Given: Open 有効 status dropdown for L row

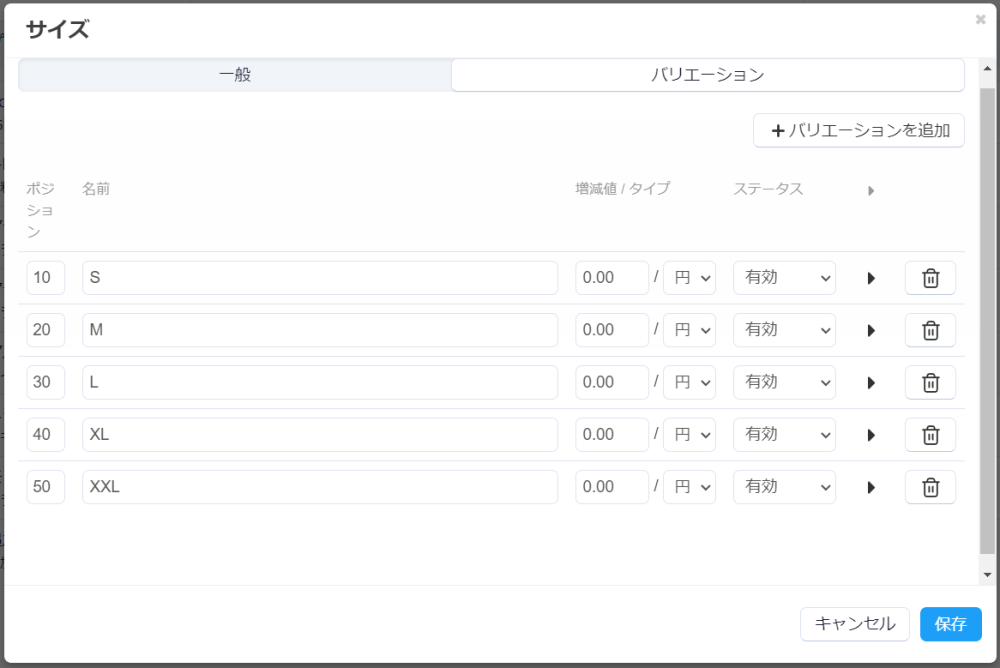Looking at the screenshot, I should 784,383.
